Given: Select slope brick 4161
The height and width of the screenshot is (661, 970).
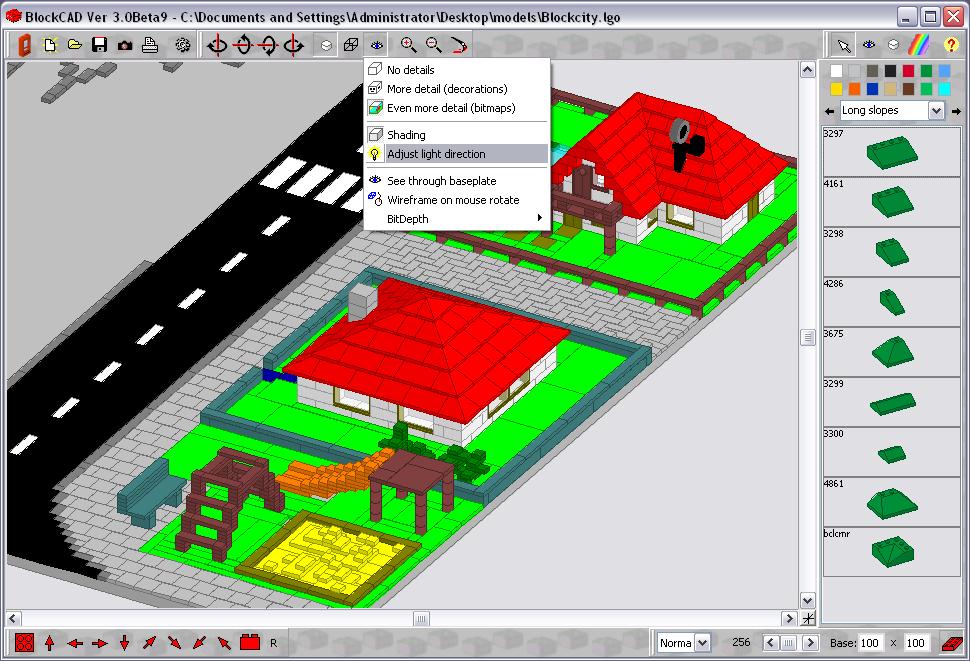Looking at the screenshot, I should pyautogui.click(x=891, y=202).
